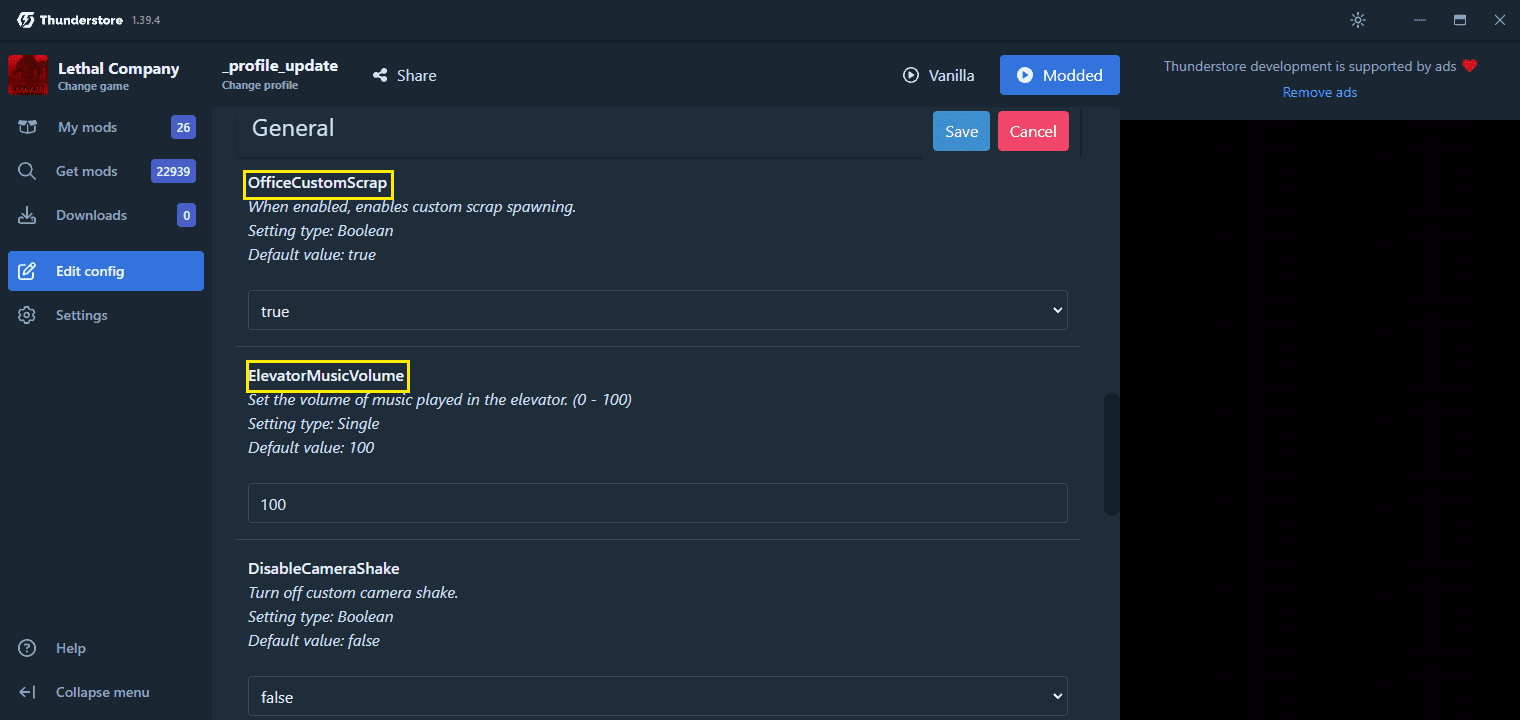This screenshot has width=1520, height=720.
Task: Click the 'Thunderstore development is supported by ads' text
Action: (1310, 66)
